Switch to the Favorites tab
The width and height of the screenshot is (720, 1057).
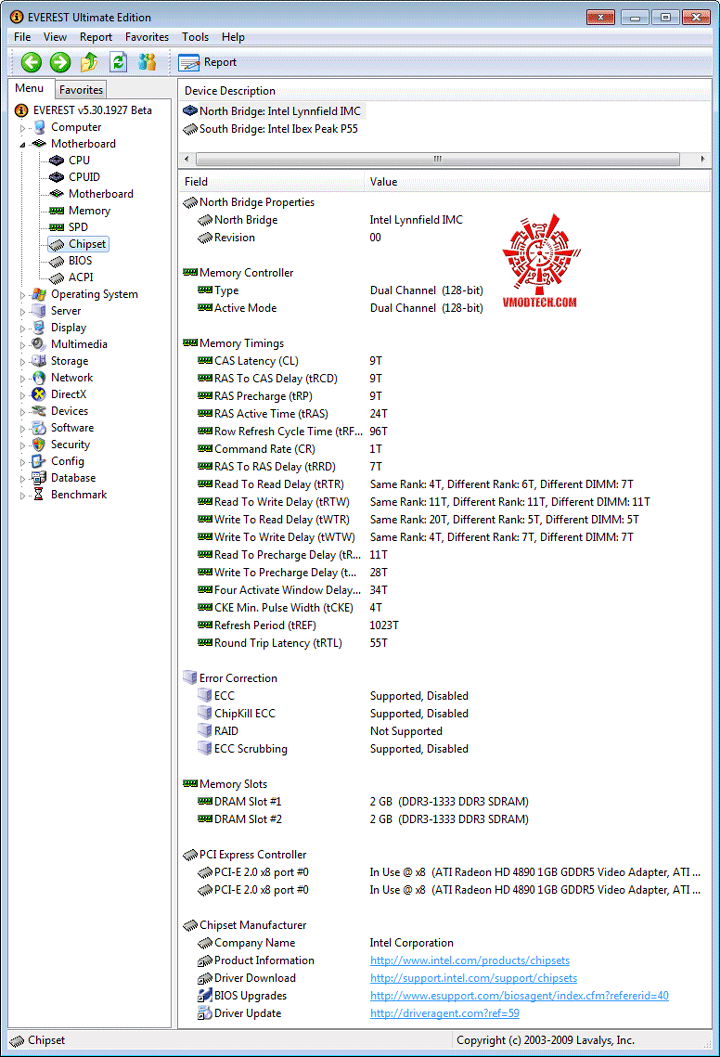point(81,90)
